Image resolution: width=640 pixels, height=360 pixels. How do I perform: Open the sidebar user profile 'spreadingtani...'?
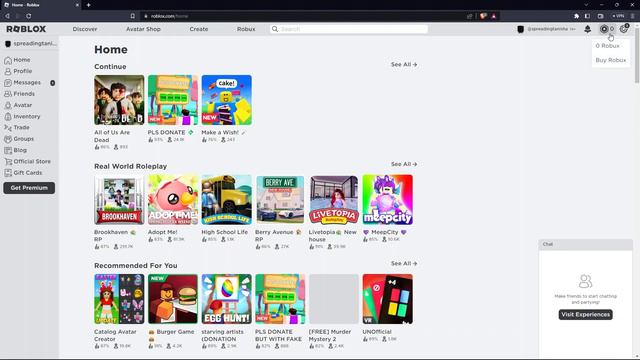point(30,43)
